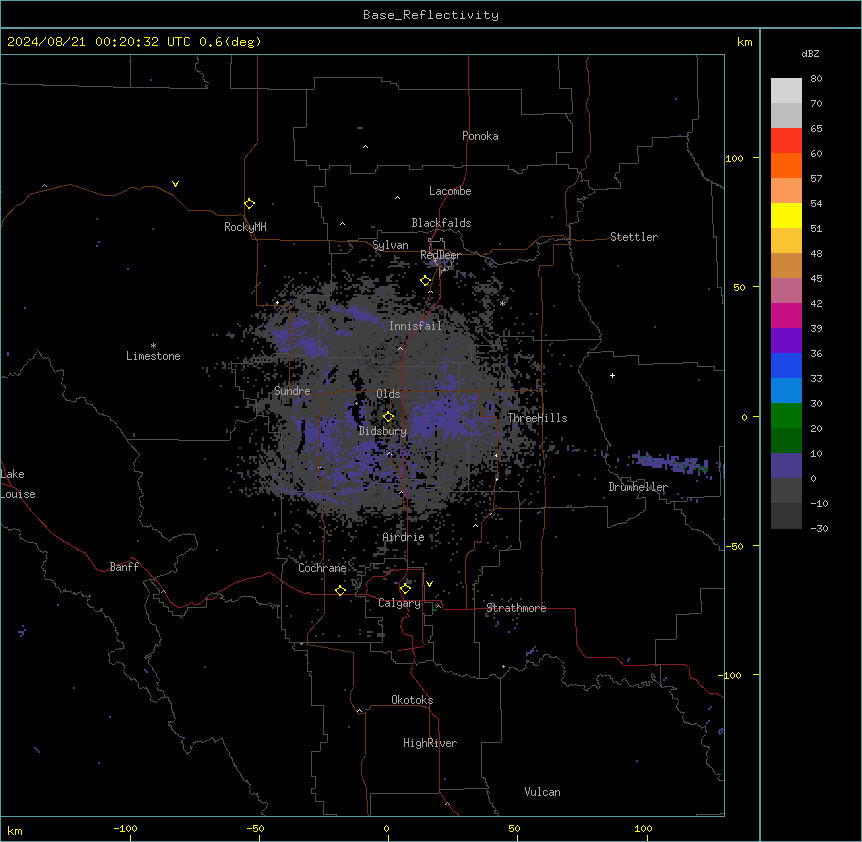Screen dimensions: 862x842
Task: Pick the slate purple swatch between 10 and 0
Action: click(786, 466)
